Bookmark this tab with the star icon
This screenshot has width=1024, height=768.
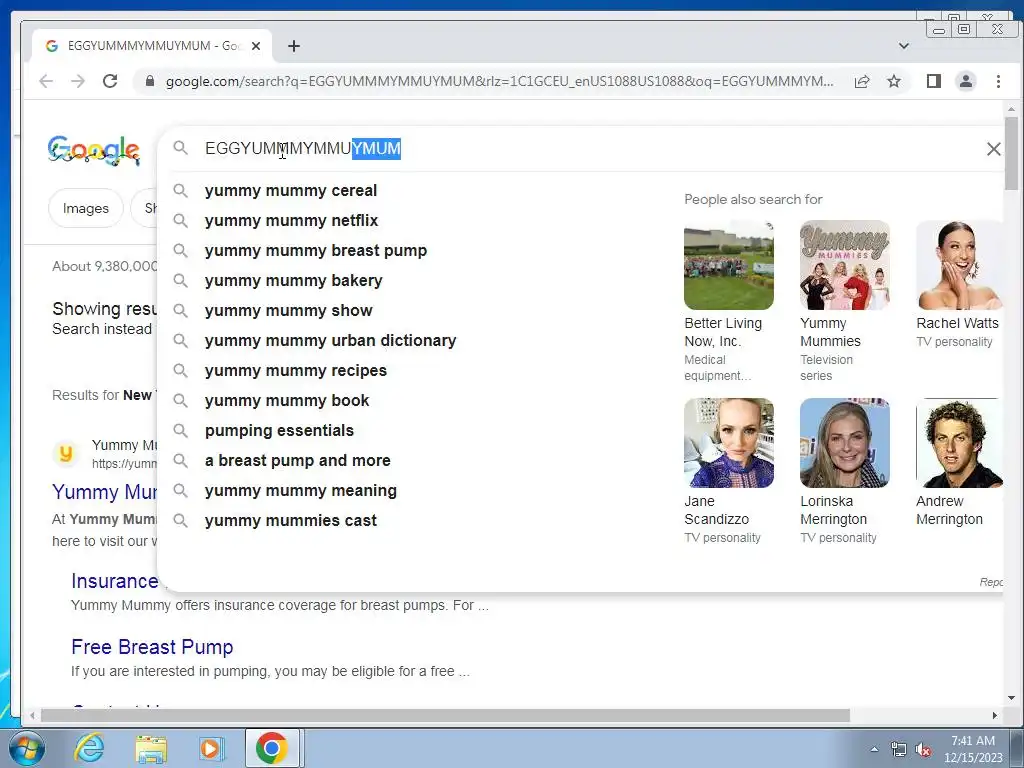click(x=894, y=81)
